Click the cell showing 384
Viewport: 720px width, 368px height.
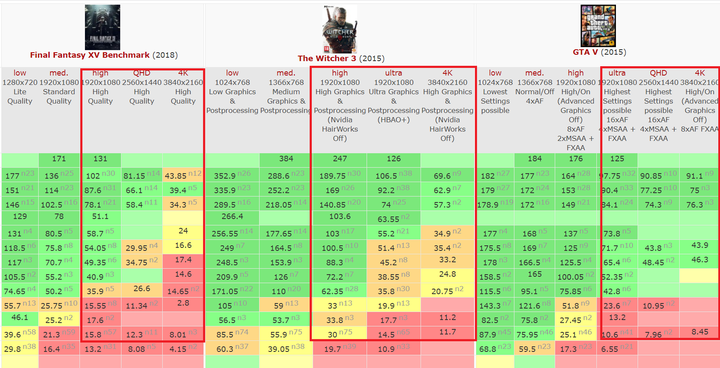pyautogui.click(x=286, y=159)
